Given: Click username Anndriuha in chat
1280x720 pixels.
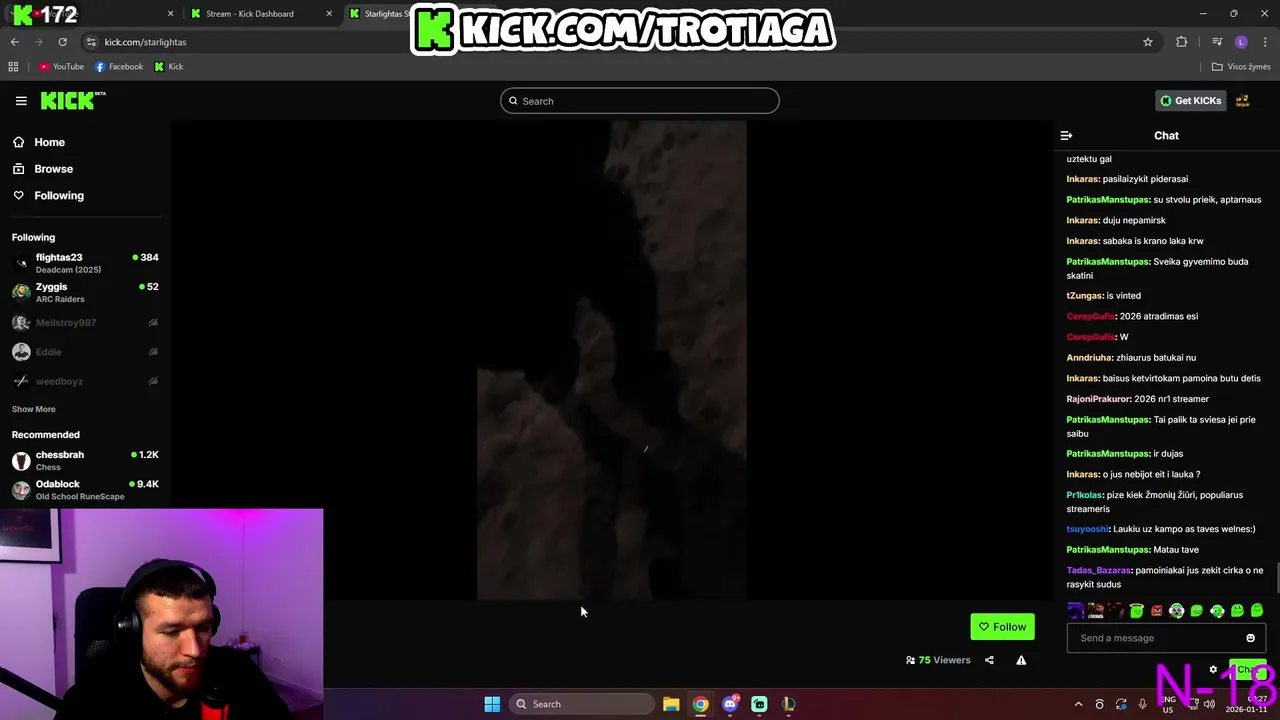Looking at the screenshot, I should click(1090, 358).
